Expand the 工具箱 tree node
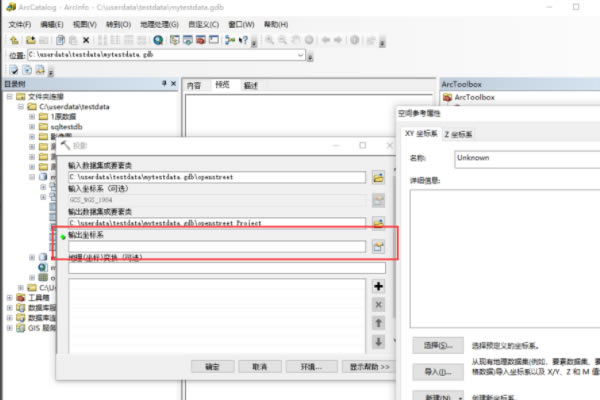Viewport: 600px width, 400px height. click(x=10, y=297)
